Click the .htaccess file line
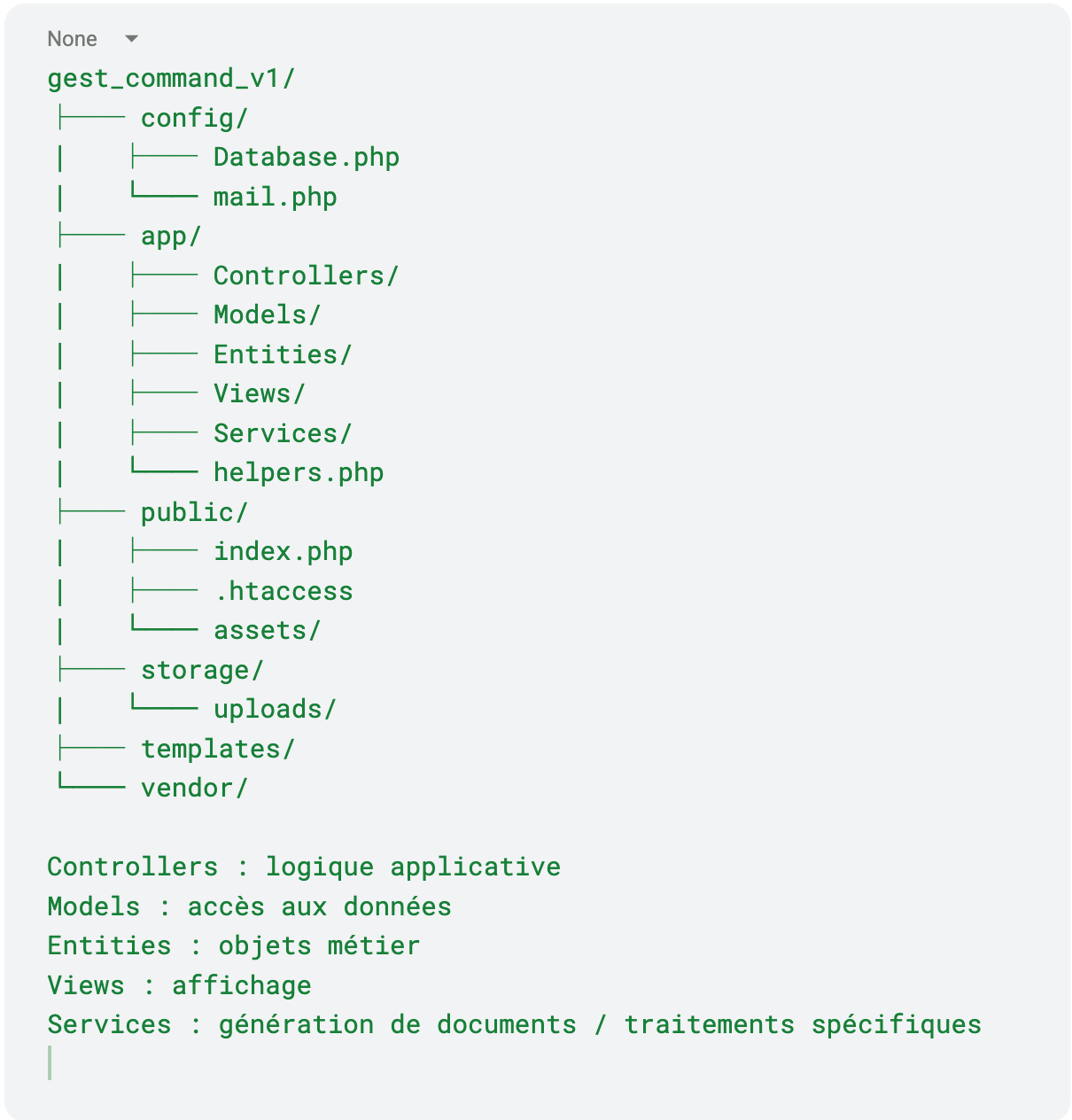 [284, 591]
